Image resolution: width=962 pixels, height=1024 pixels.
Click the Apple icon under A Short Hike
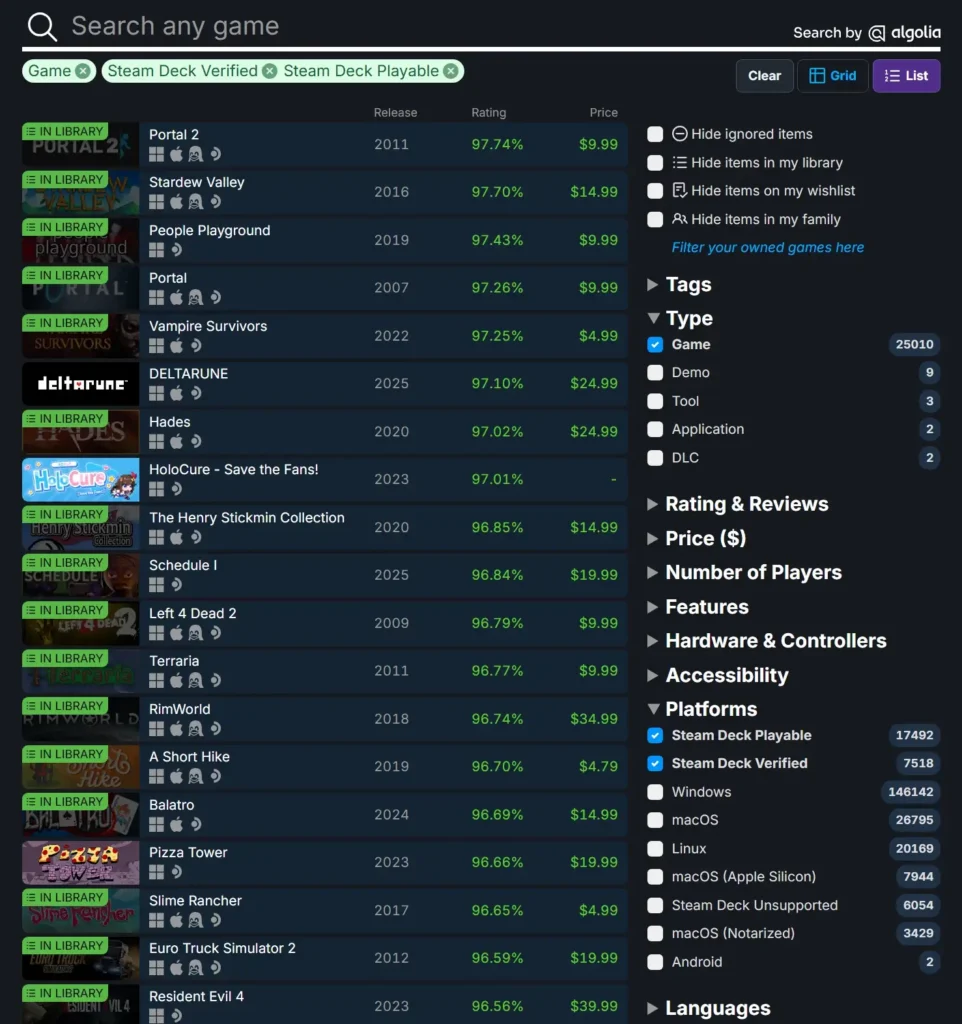pyautogui.click(x=176, y=776)
